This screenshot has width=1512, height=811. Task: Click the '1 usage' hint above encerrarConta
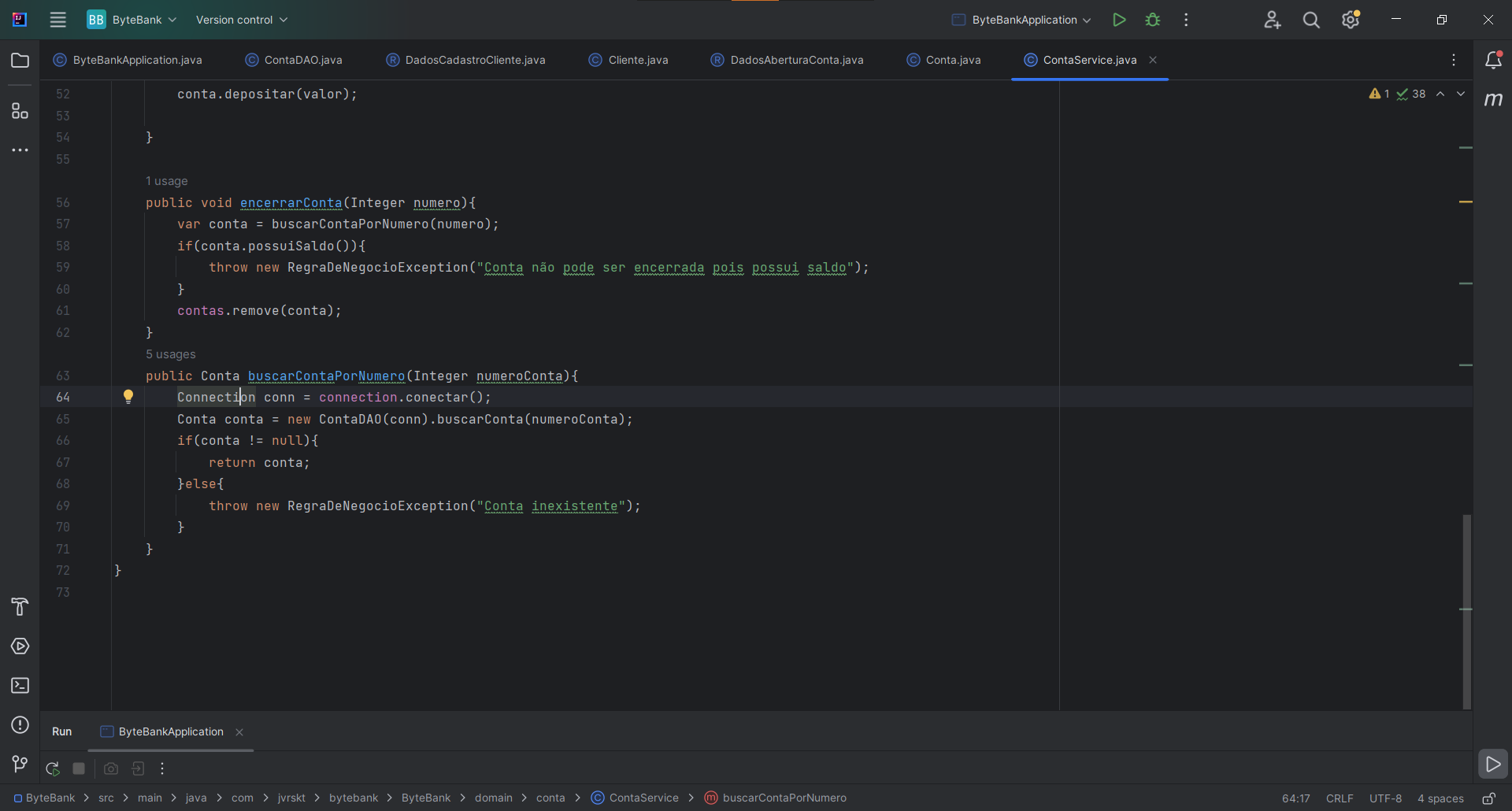167,181
